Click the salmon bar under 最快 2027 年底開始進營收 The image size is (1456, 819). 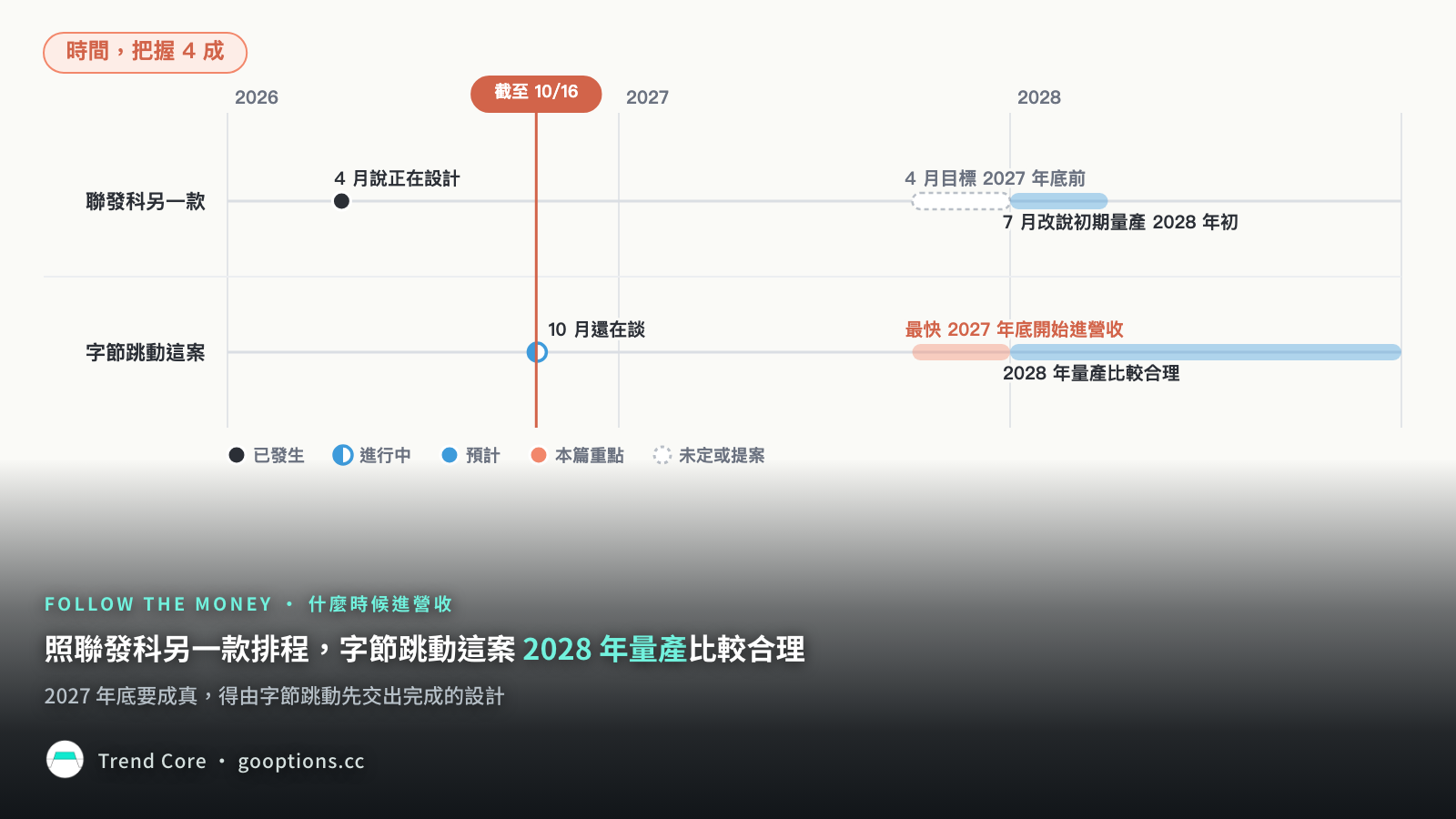pyautogui.click(x=961, y=352)
